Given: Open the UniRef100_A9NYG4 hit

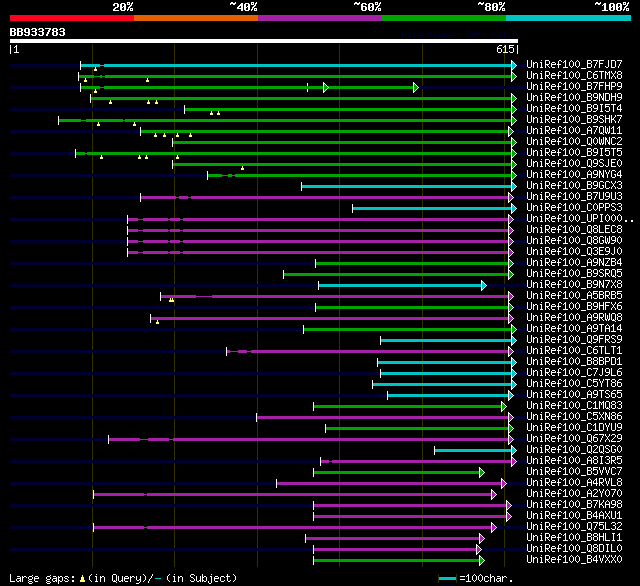Looking at the screenshot, I should click(574, 175).
